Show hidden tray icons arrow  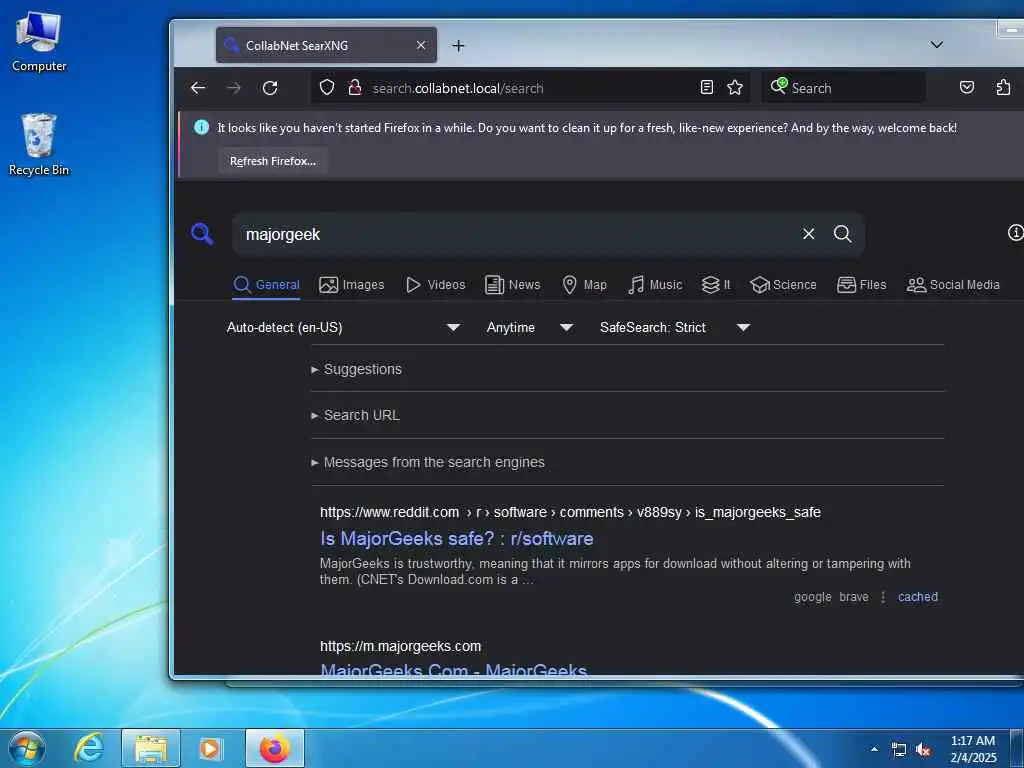point(874,749)
